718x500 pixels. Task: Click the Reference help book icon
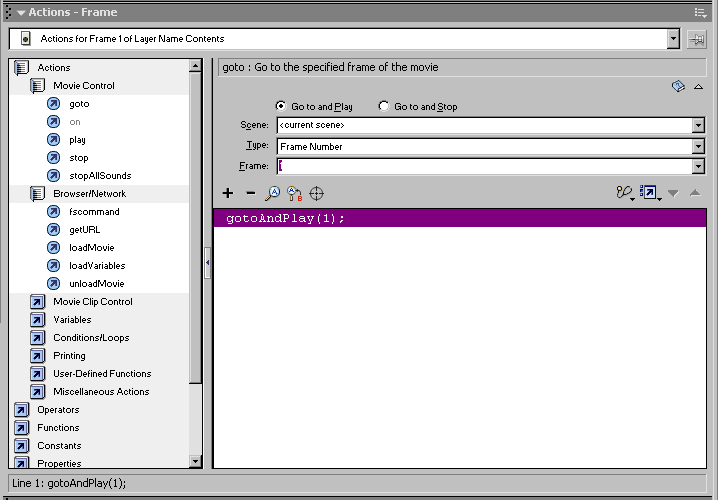pyautogui.click(x=678, y=86)
